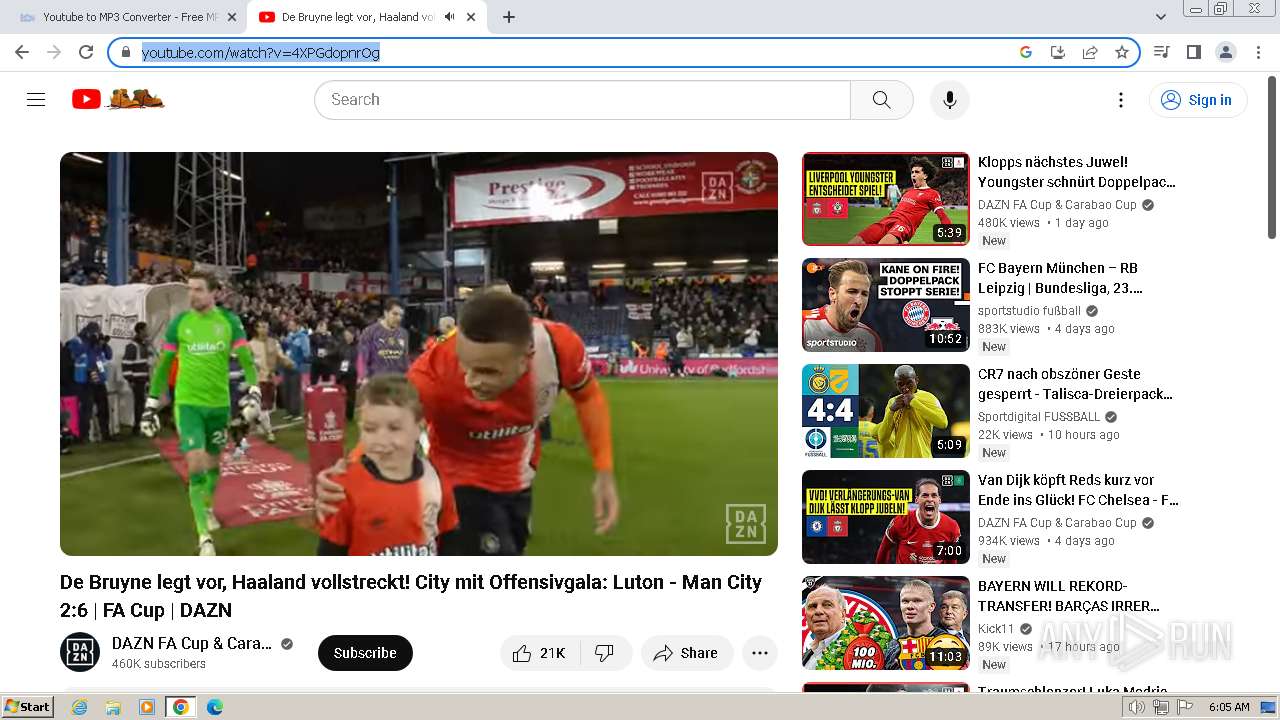
Task: Click the Share button
Action: [x=687, y=653]
